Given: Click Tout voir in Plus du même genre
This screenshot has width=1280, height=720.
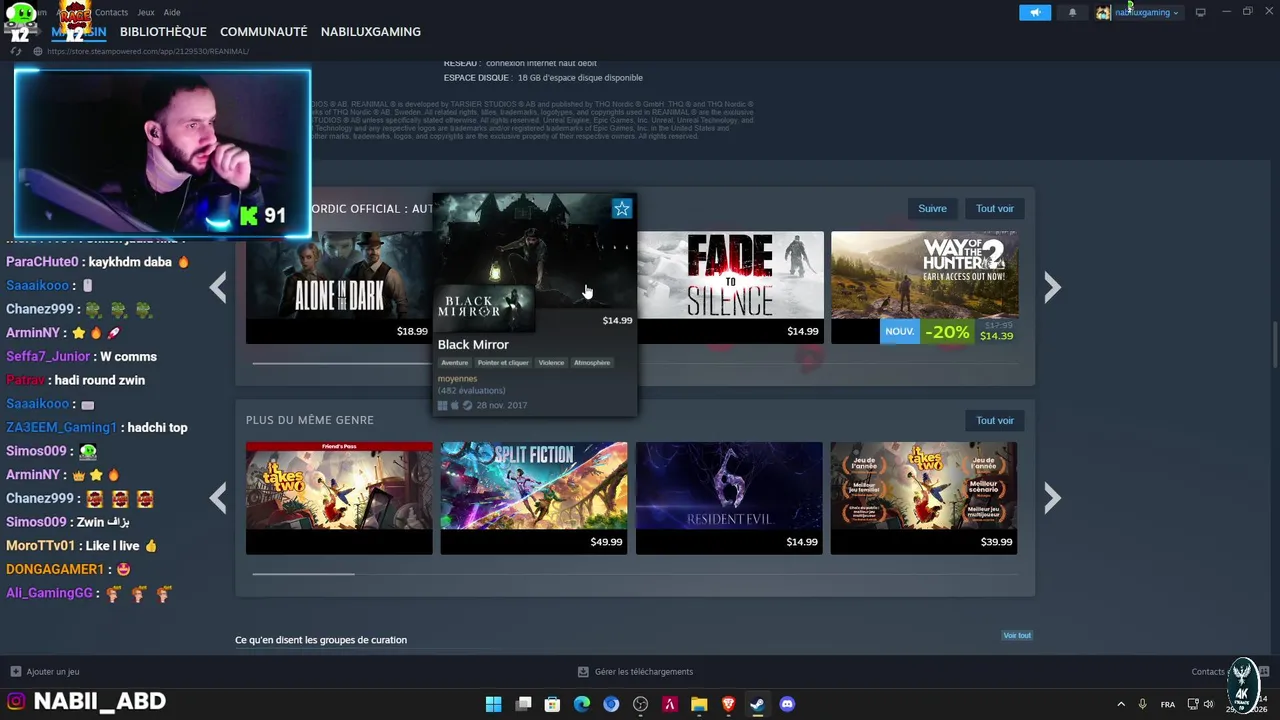Looking at the screenshot, I should click(994, 420).
